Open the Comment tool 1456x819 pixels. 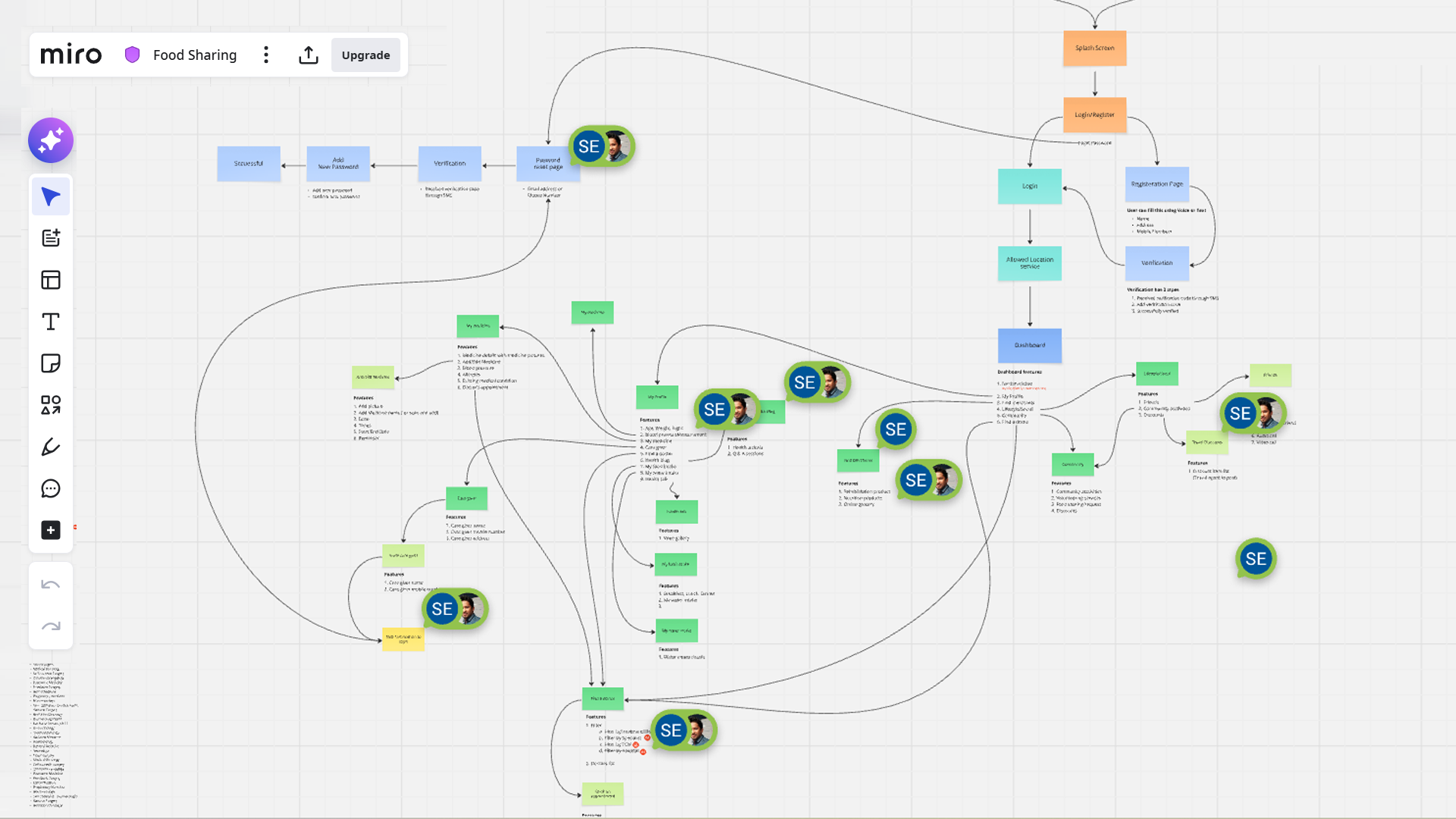[x=51, y=489]
